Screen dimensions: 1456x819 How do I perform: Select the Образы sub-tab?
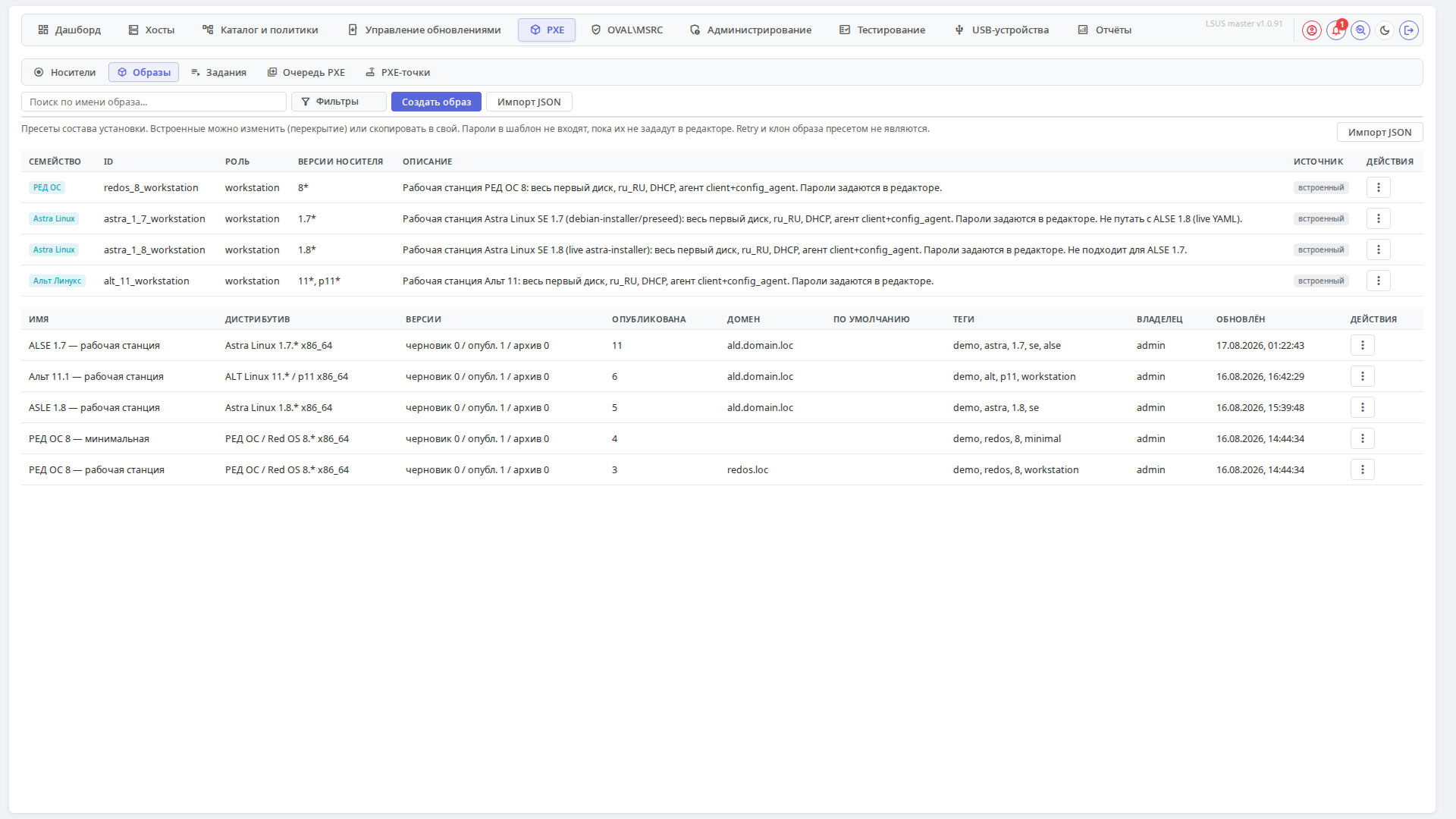pos(143,73)
